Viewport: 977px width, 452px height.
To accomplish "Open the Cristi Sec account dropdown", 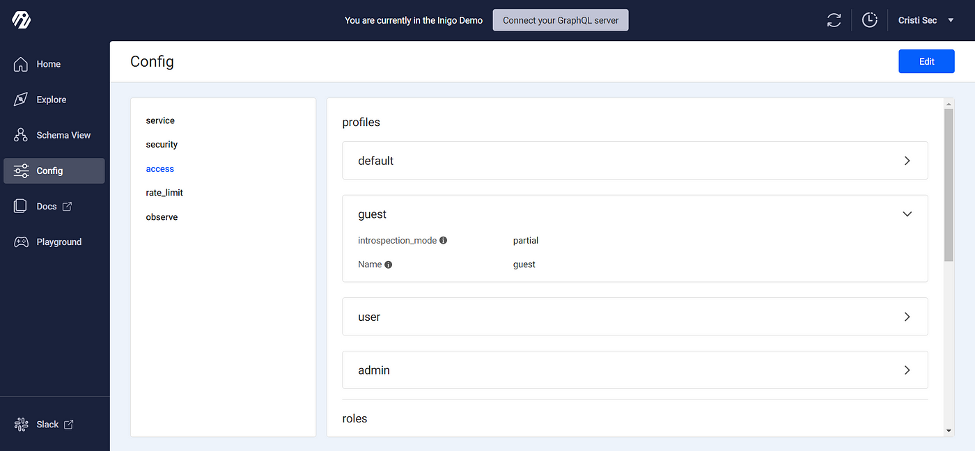I will click(x=926, y=20).
